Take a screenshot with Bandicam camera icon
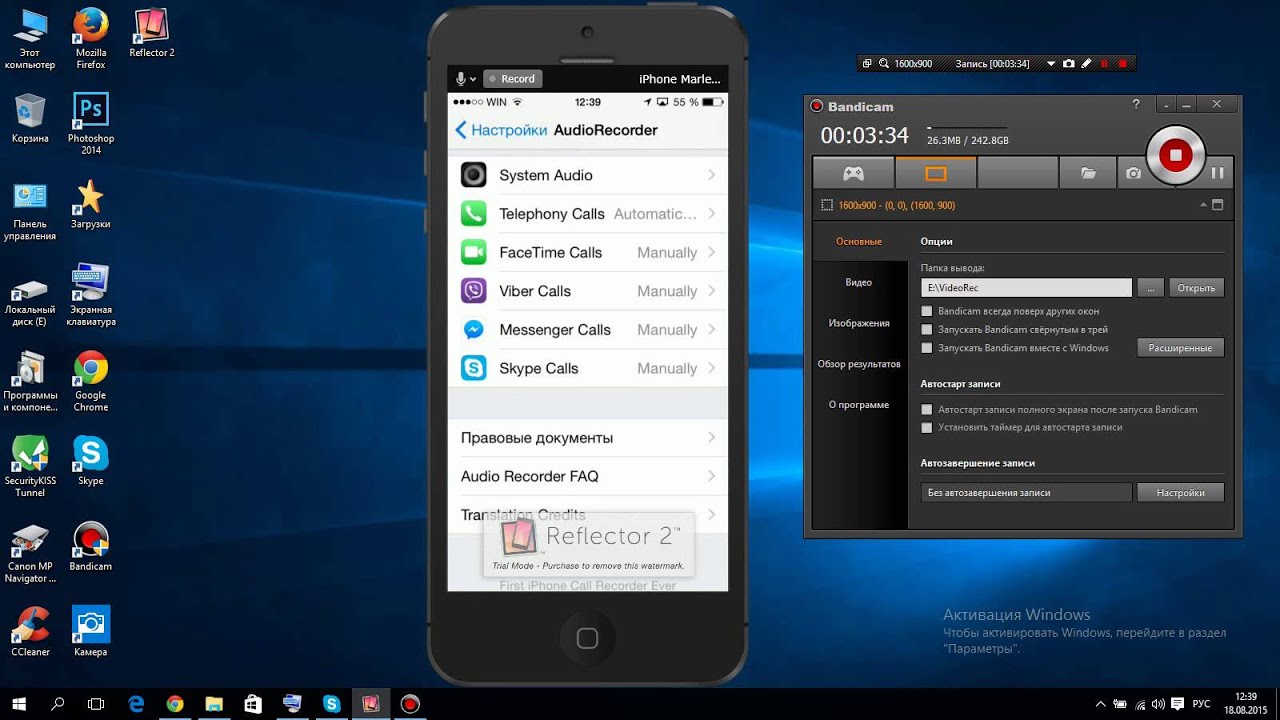Screen dimensions: 1280x720 click(1133, 173)
